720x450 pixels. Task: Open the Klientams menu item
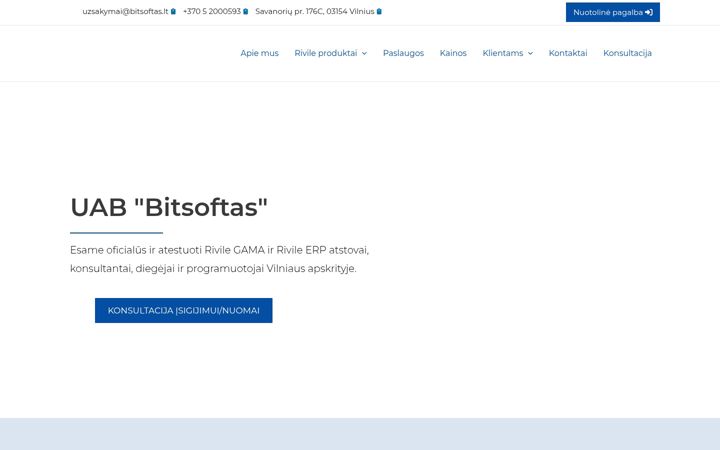tap(503, 53)
